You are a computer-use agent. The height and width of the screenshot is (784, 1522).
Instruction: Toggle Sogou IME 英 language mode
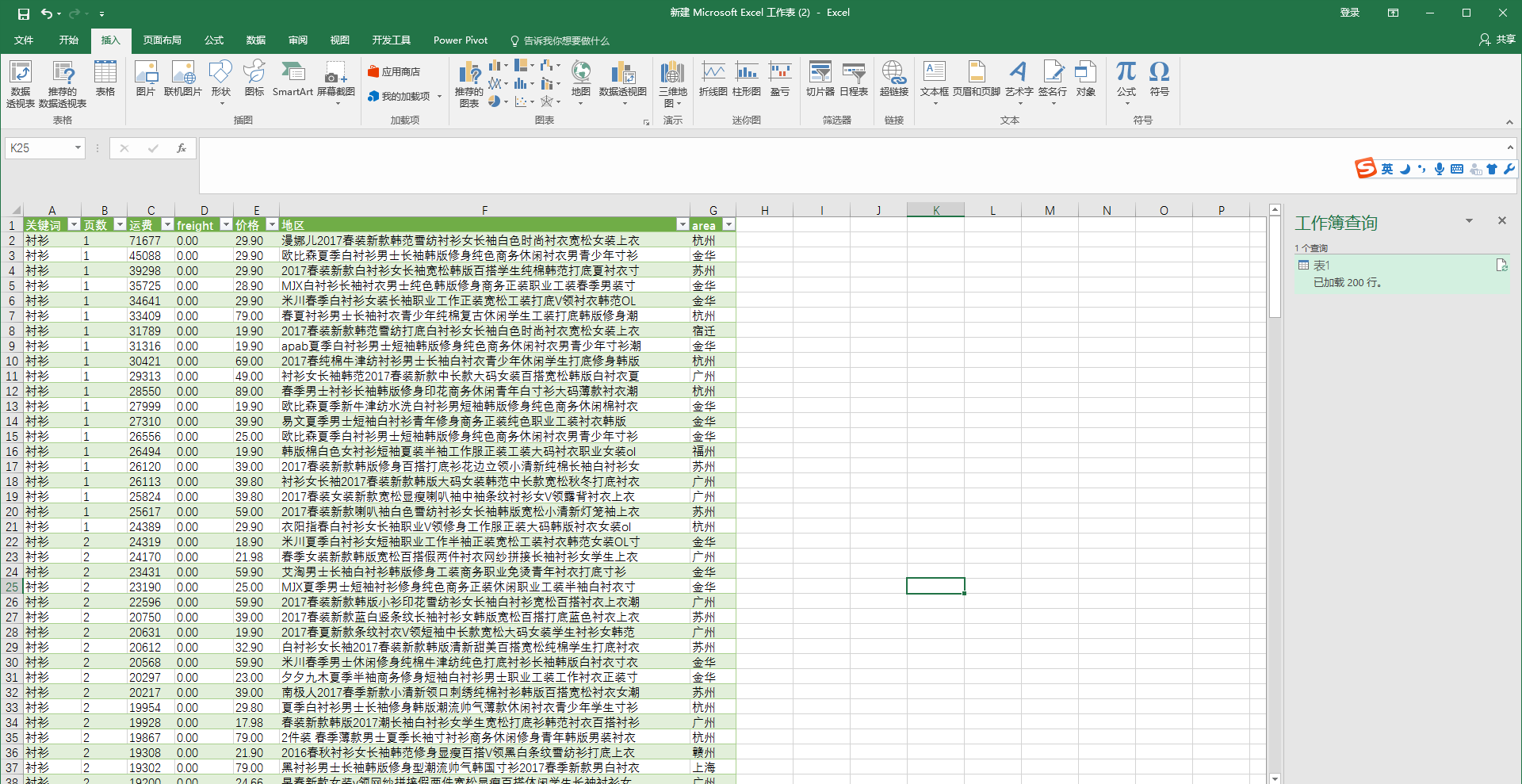pyautogui.click(x=1386, y=169)
